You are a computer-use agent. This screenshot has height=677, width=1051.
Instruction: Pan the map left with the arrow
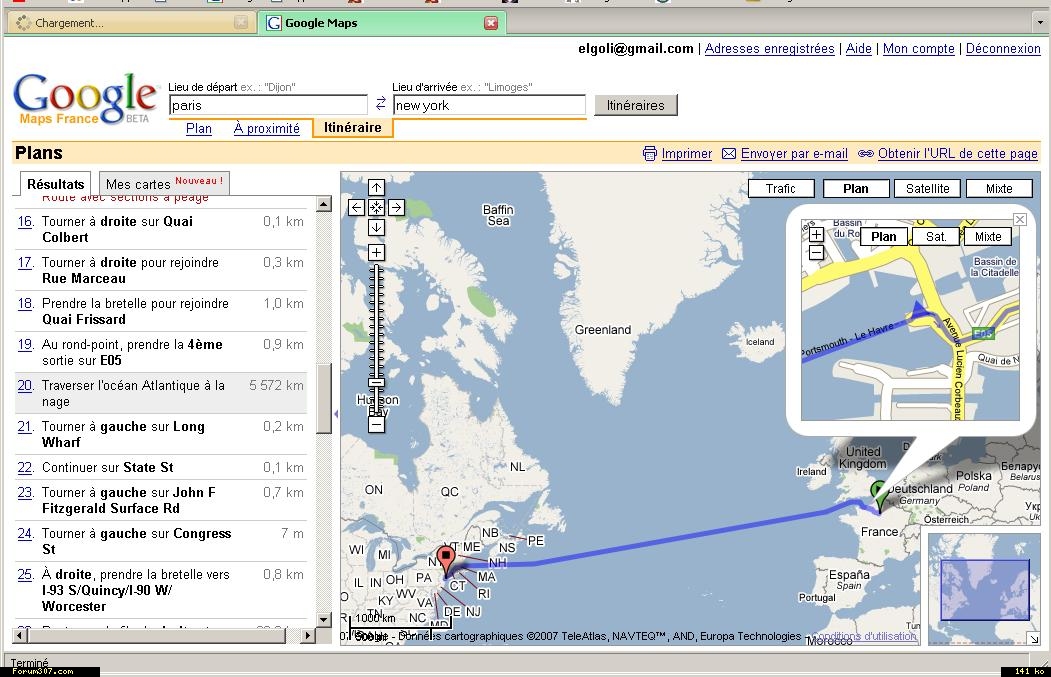(356, 208)
